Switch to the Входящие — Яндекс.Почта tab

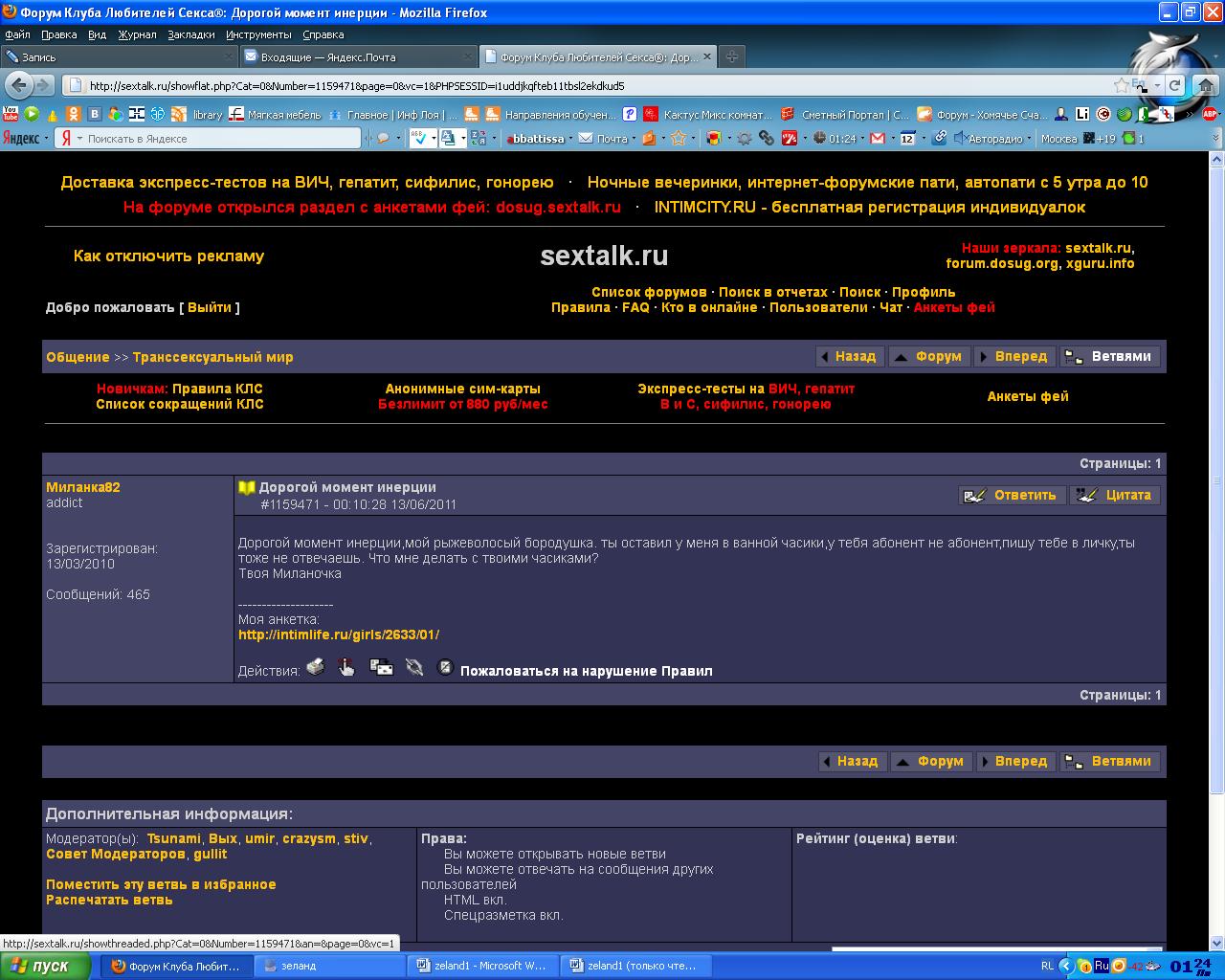354,56
